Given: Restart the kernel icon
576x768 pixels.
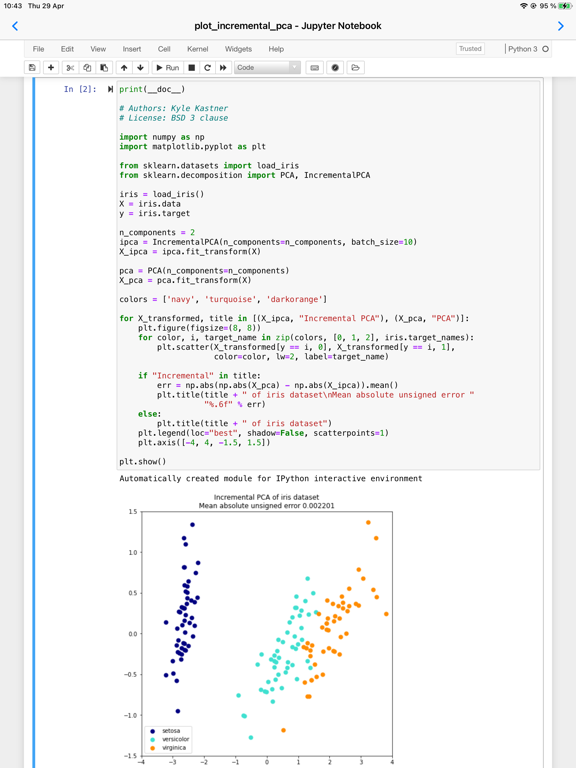Looking at the screenshot, I should (x=208, y=68).
